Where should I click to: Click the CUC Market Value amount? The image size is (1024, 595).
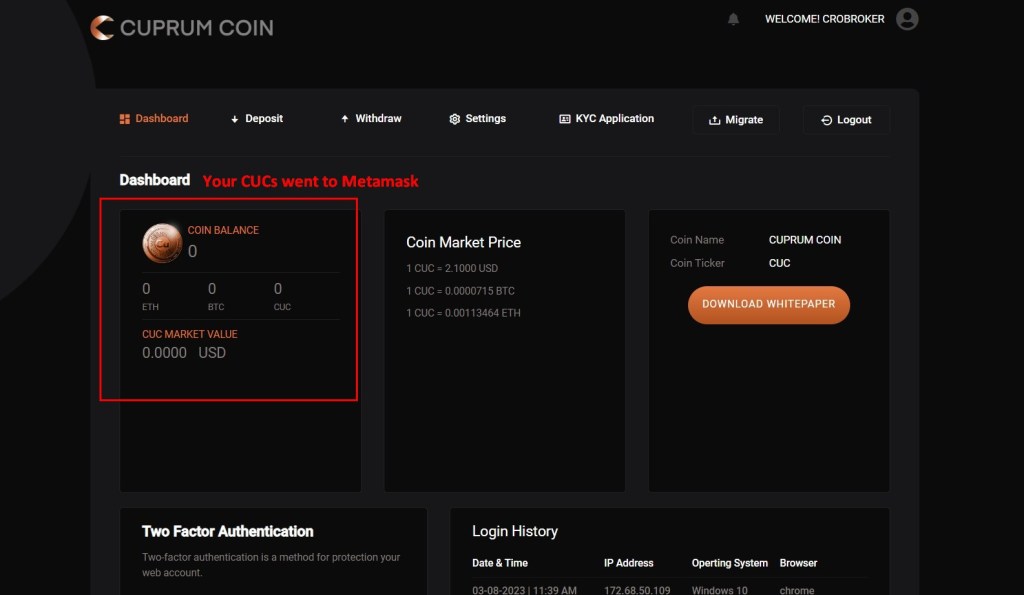[x=184, y=353]
